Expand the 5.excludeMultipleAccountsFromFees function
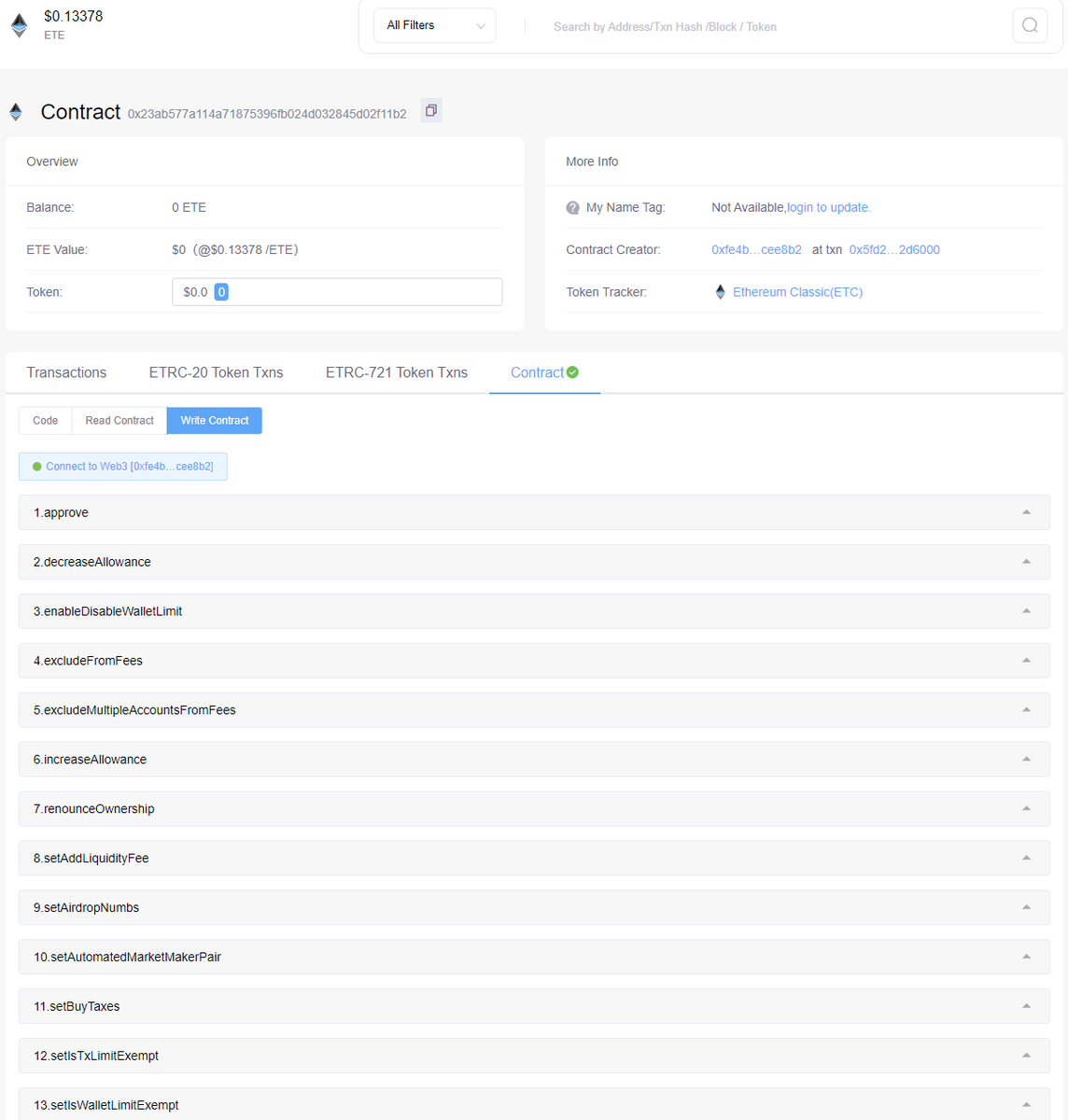 tap(534, 710)
